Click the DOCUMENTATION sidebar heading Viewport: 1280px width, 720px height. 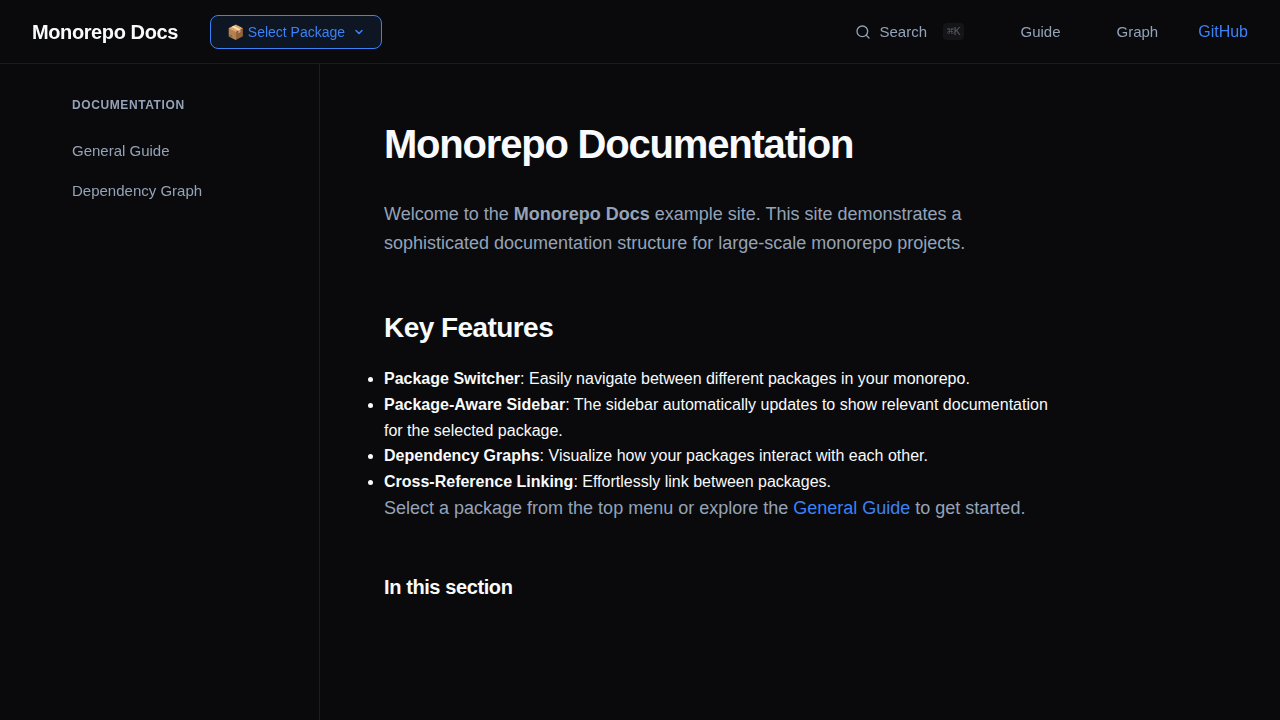pyautogui.click(x=128, y=104)
